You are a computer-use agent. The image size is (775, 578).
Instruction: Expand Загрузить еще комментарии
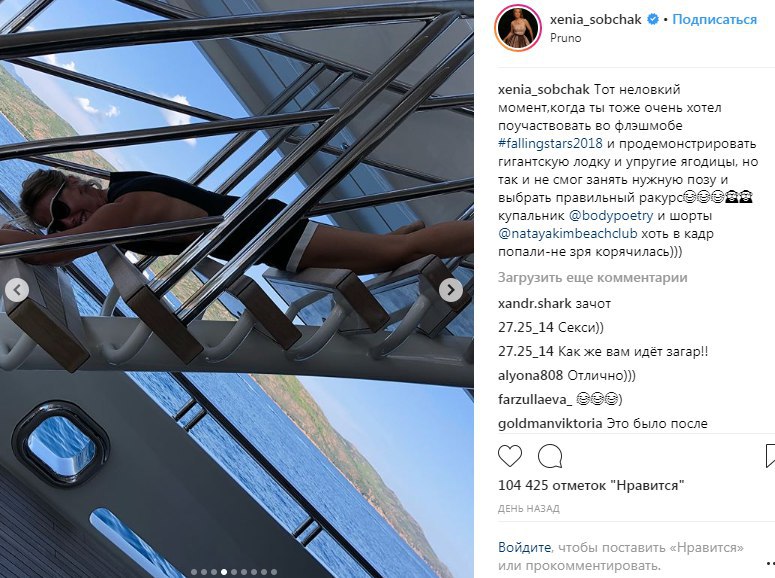pyautogui.click(x=592, y=277)
